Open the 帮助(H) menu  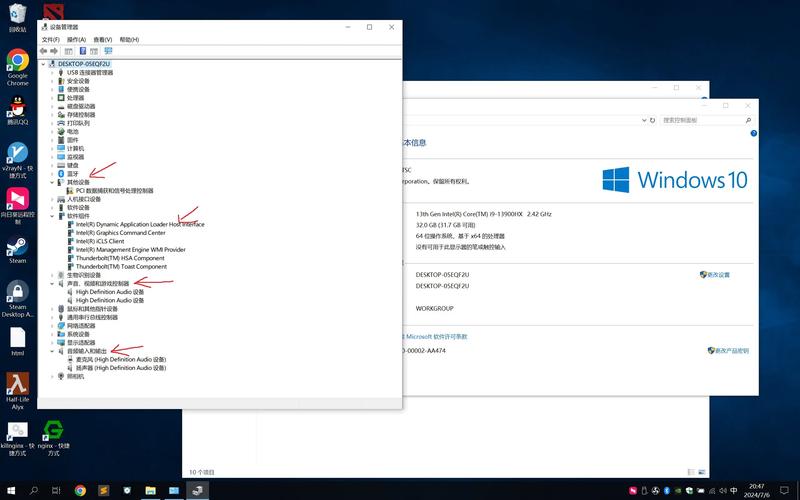[x=129, y=39]
